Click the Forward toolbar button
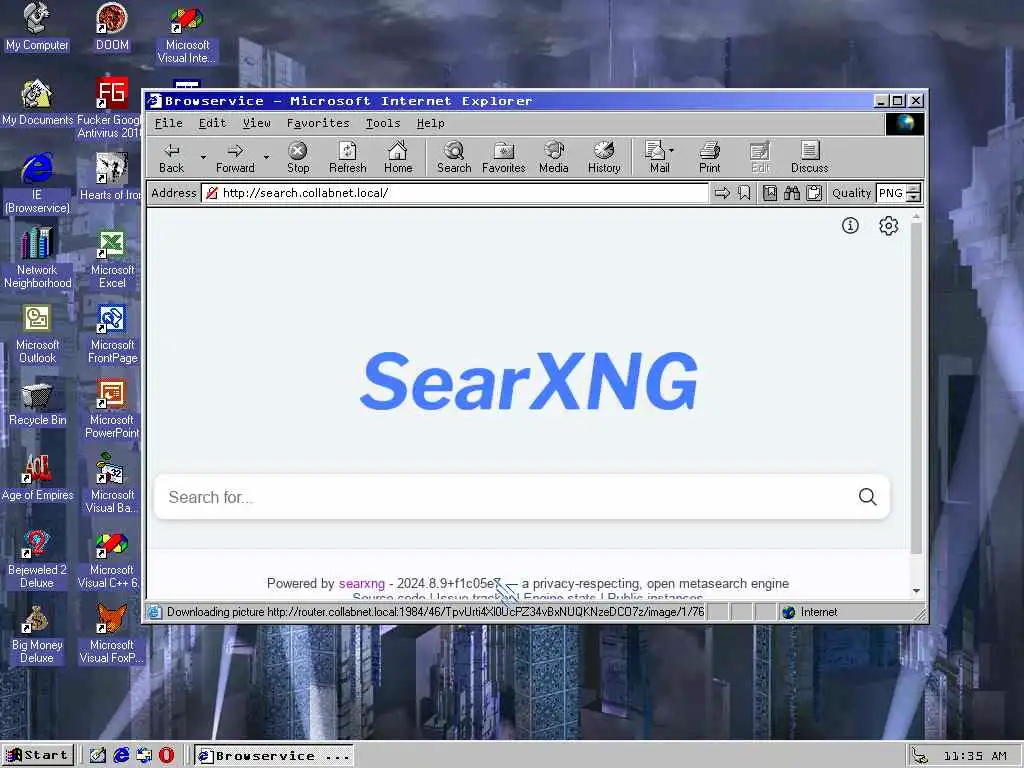Viewport: 1024px width, 768px height. 235,158
